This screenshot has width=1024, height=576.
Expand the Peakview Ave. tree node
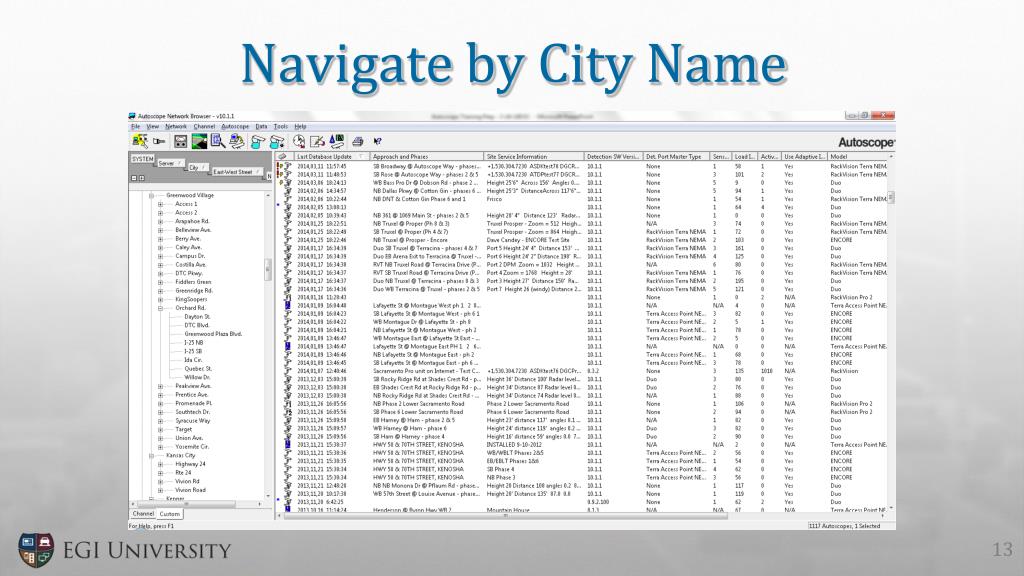tap(160, 386)
